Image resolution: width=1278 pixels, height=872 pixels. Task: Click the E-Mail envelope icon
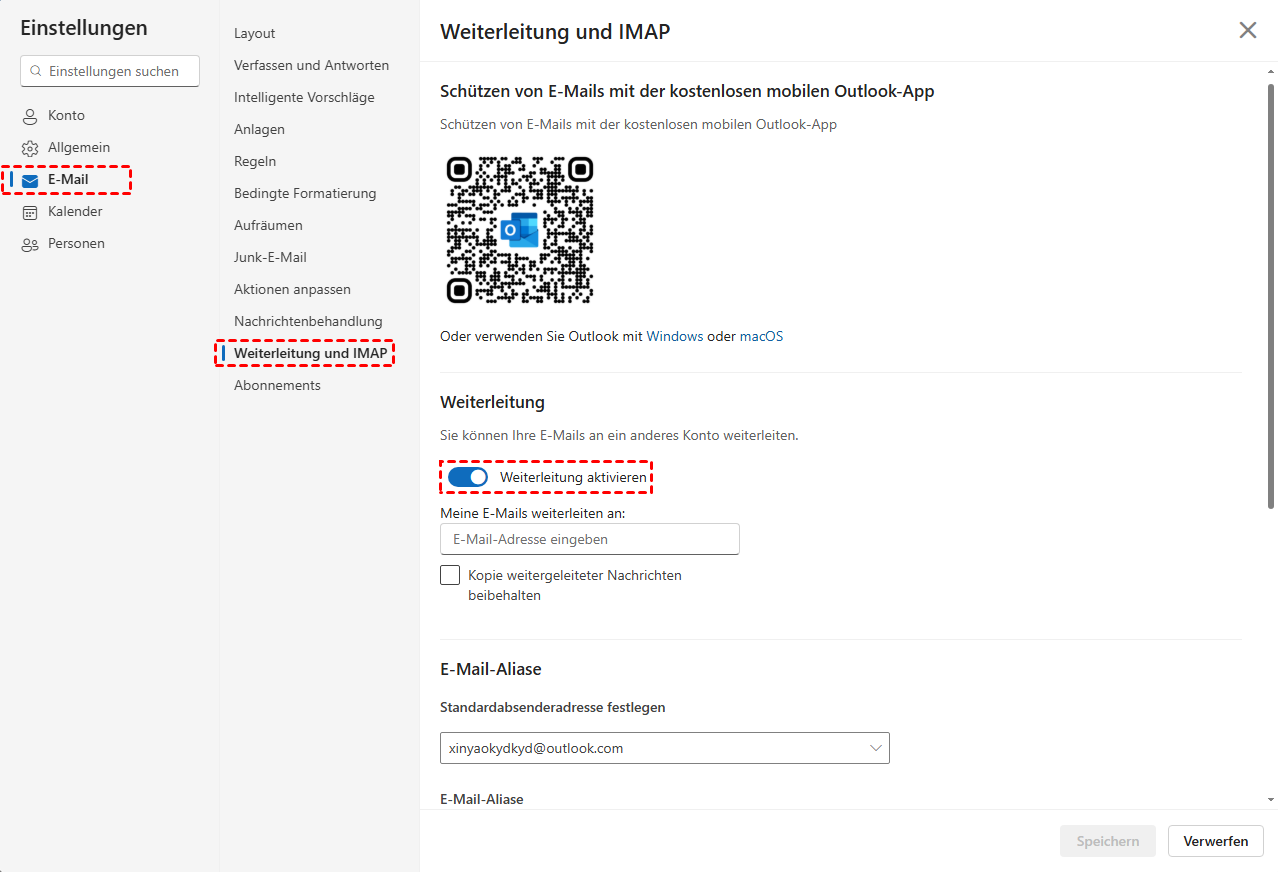(x=30, y=180)
